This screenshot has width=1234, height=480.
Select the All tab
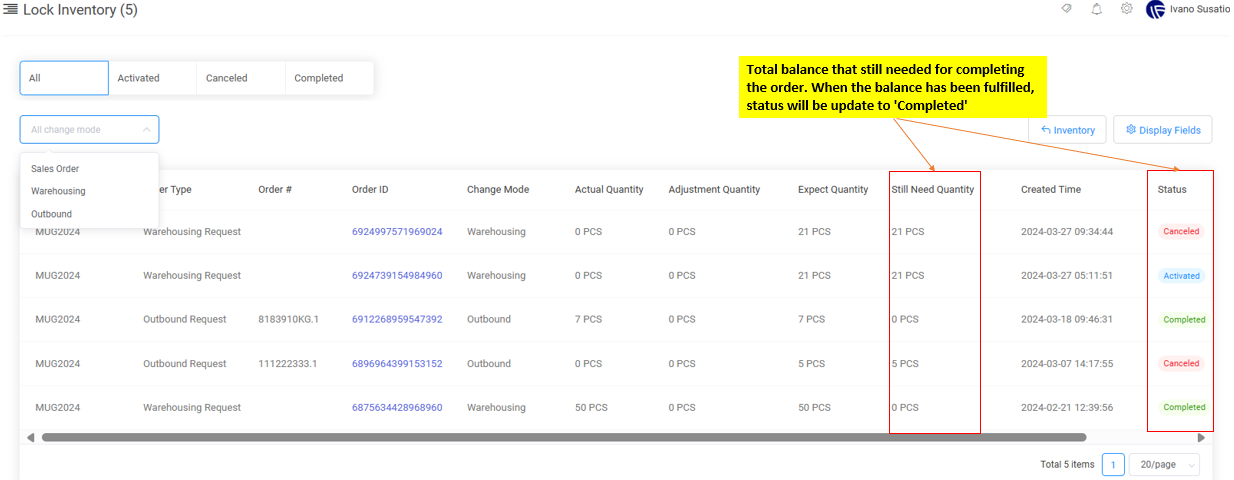point(64,78)
